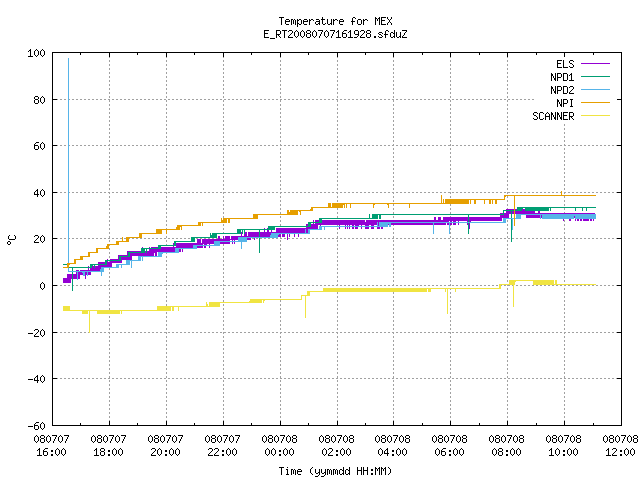
Task: Click the tall NPD2 spike near 100°C
Action: 68,163
